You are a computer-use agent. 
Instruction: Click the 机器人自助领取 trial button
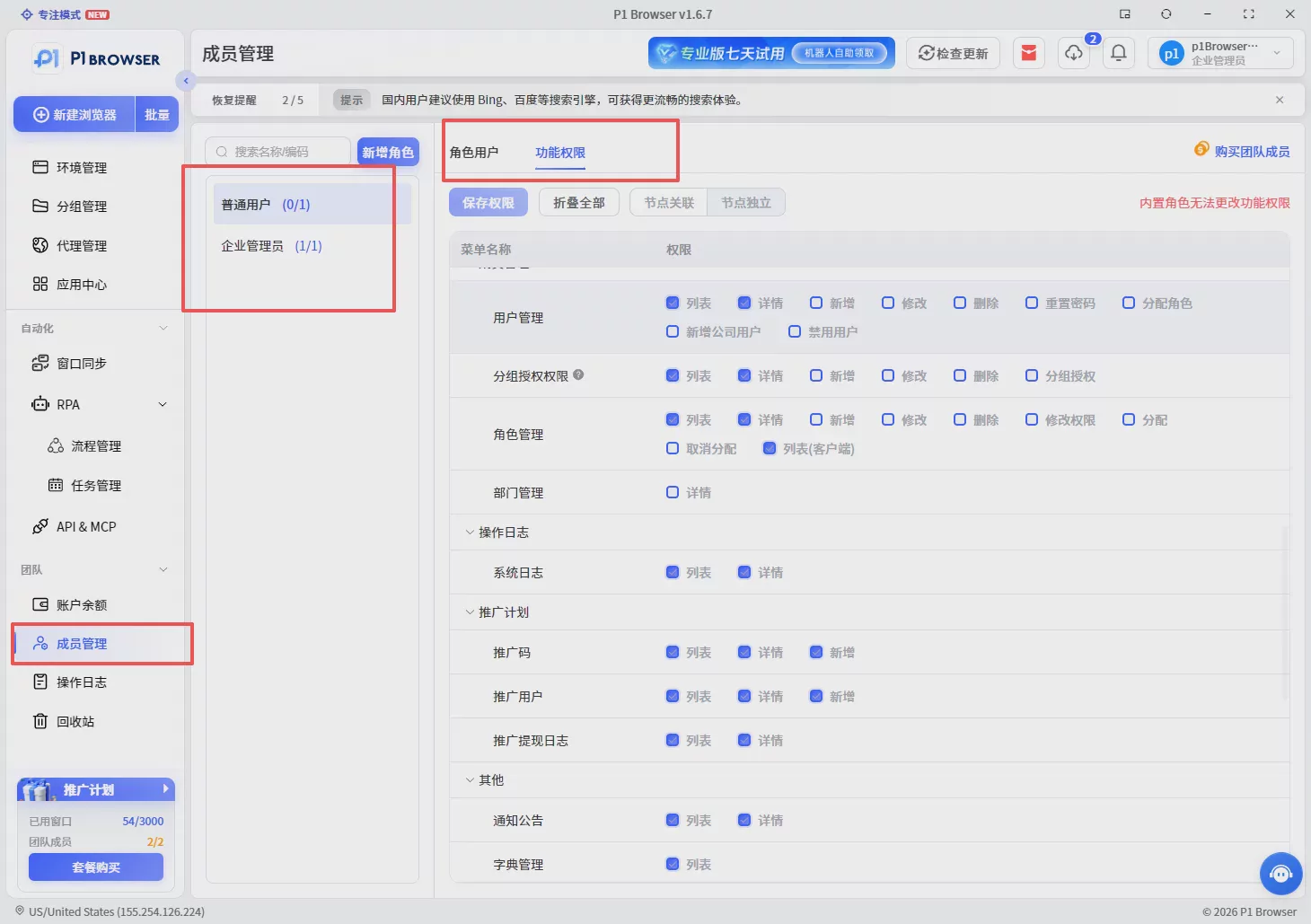839,53
